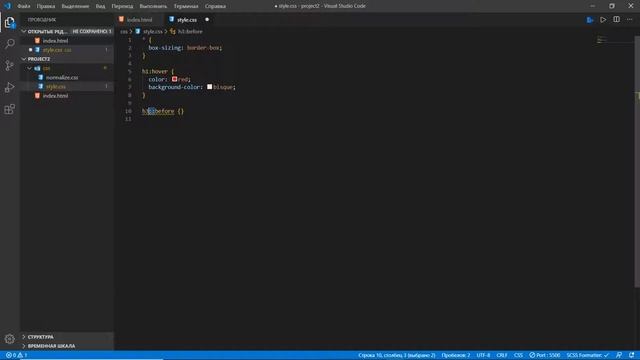Click the UTF-8 encoding indicator
Viewport: 640px width, 360px height.
483,355
